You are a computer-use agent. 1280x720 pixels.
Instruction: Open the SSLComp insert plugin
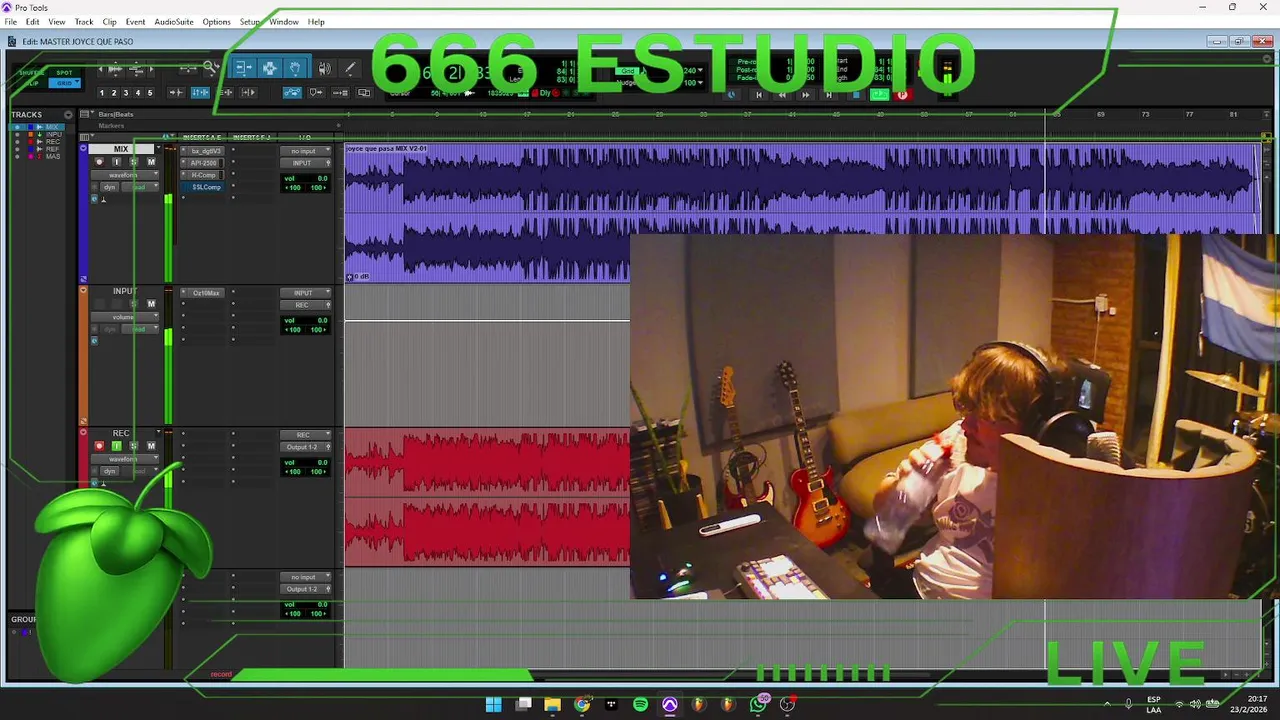[203, 187]
